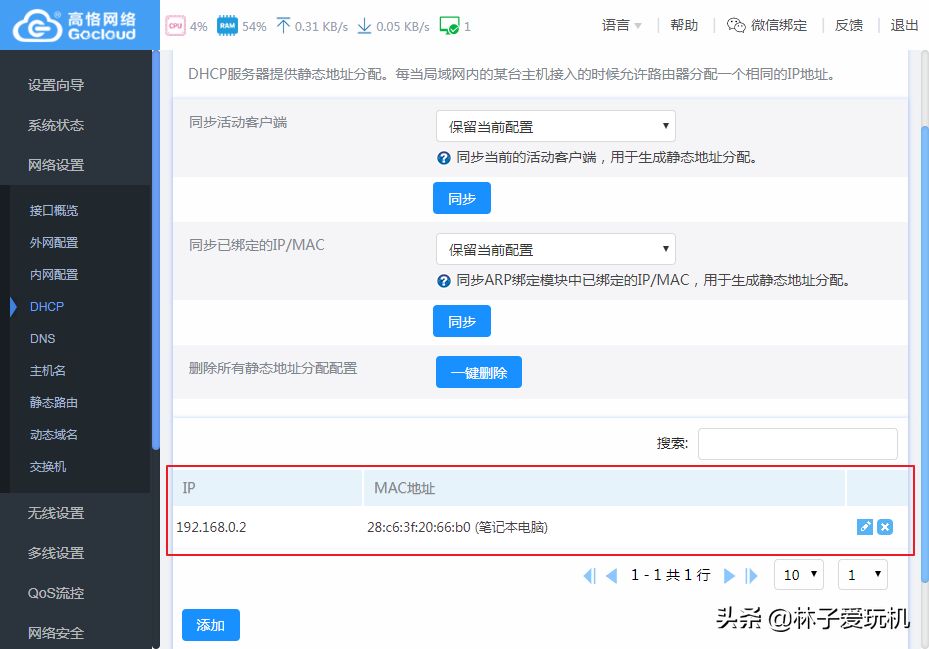Viewport: 929px width, 649px height.
Task: Expand 多线设置 sidebar section
Action: pos(56,554)
